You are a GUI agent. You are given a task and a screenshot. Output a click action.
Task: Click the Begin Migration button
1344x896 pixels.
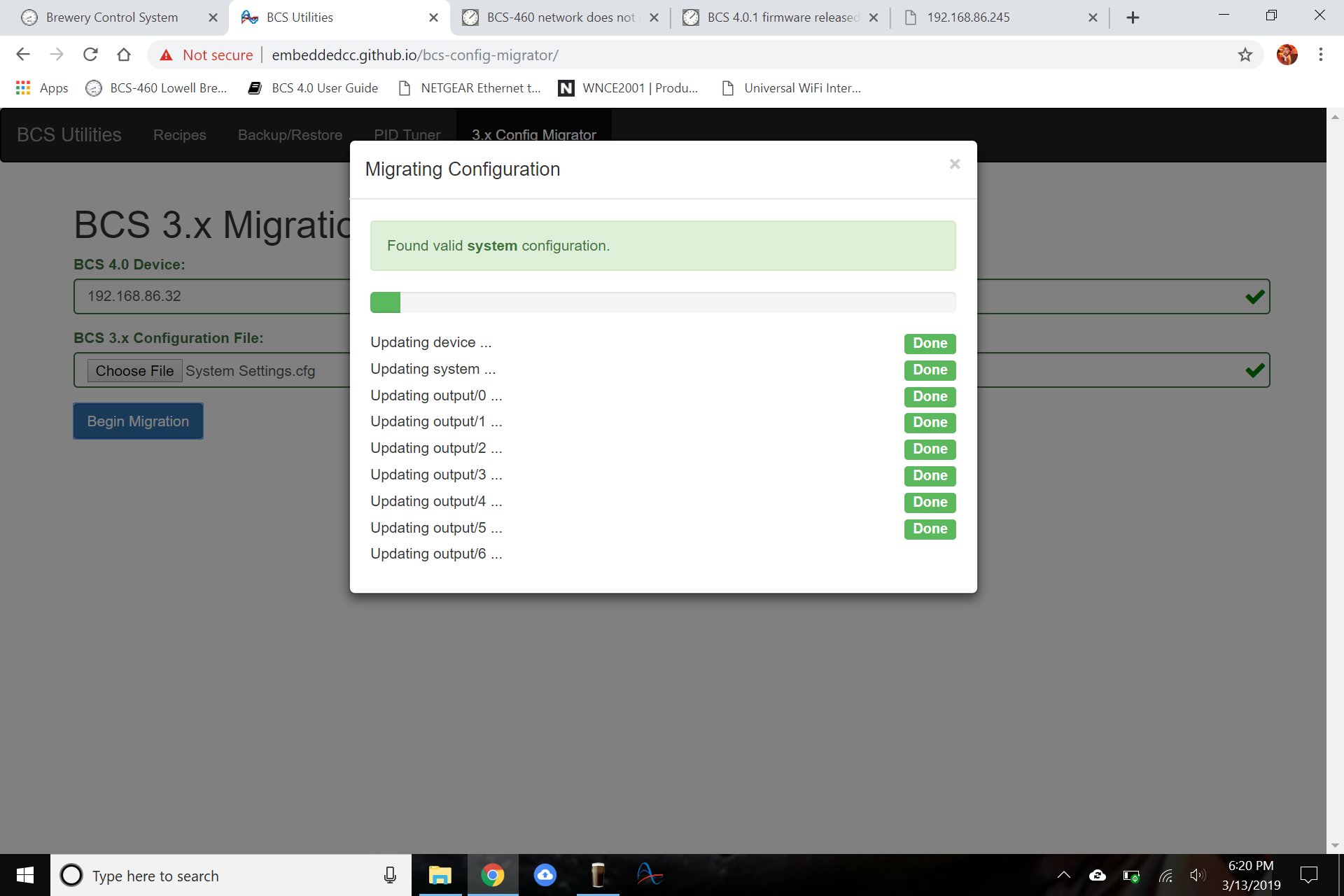138,421
